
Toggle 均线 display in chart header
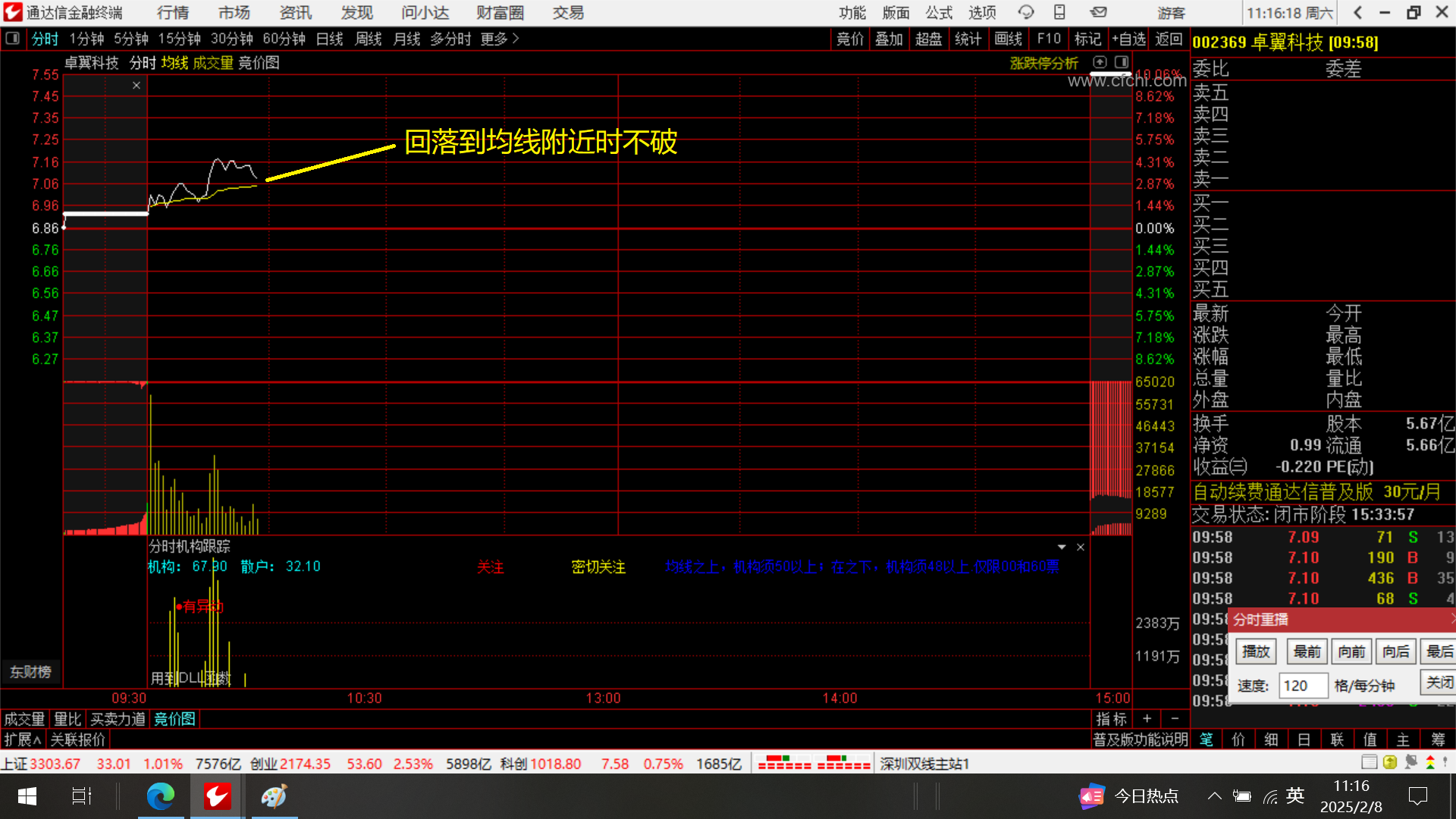[x=174, y=63]
